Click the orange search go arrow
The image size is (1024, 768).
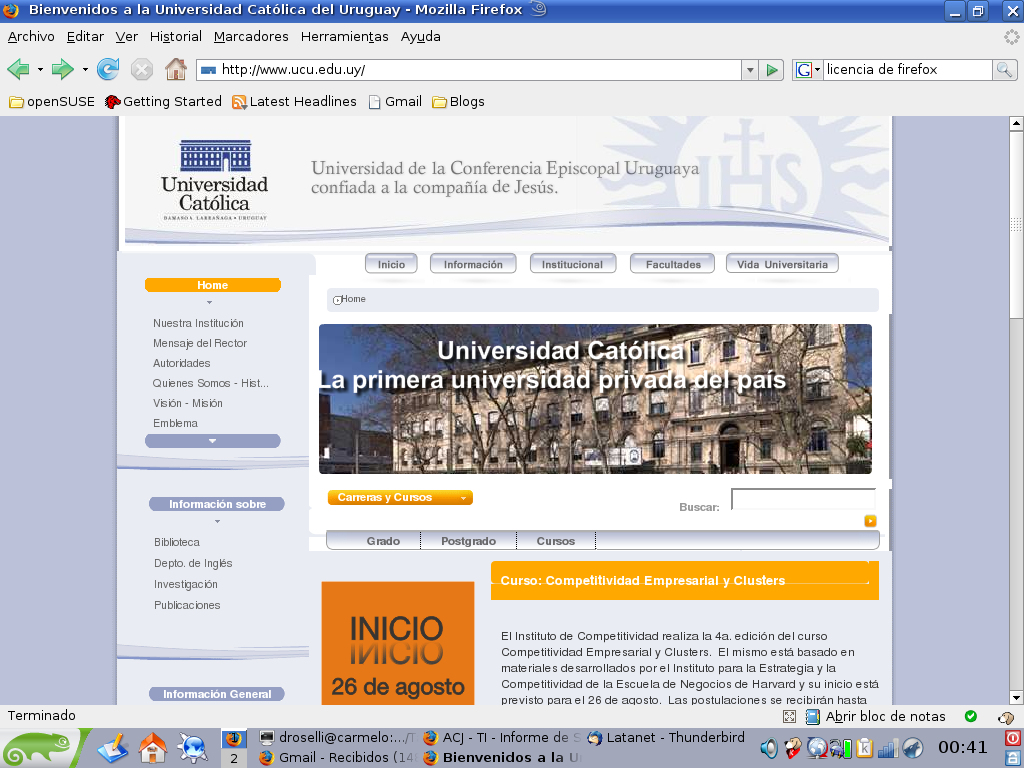tap(871, 520)
